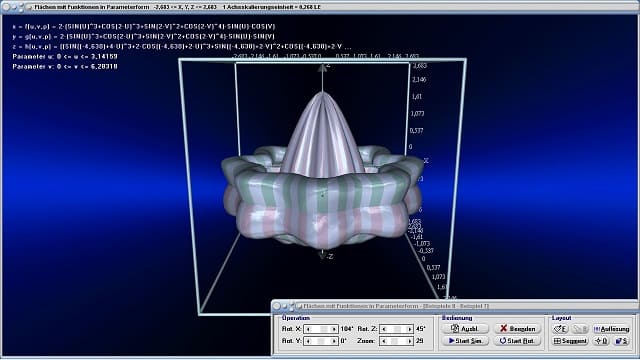This screenshot has width=640, height=360.
Task: Click the Zoom value 29
Action: click(x=420, y=341)
